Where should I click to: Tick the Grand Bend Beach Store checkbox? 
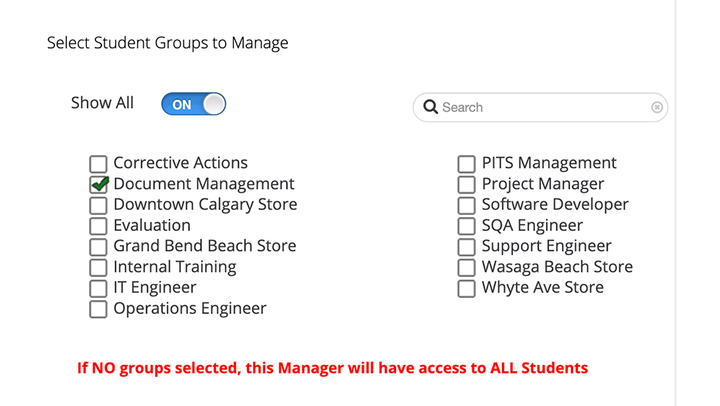click(x=98, y=246)
